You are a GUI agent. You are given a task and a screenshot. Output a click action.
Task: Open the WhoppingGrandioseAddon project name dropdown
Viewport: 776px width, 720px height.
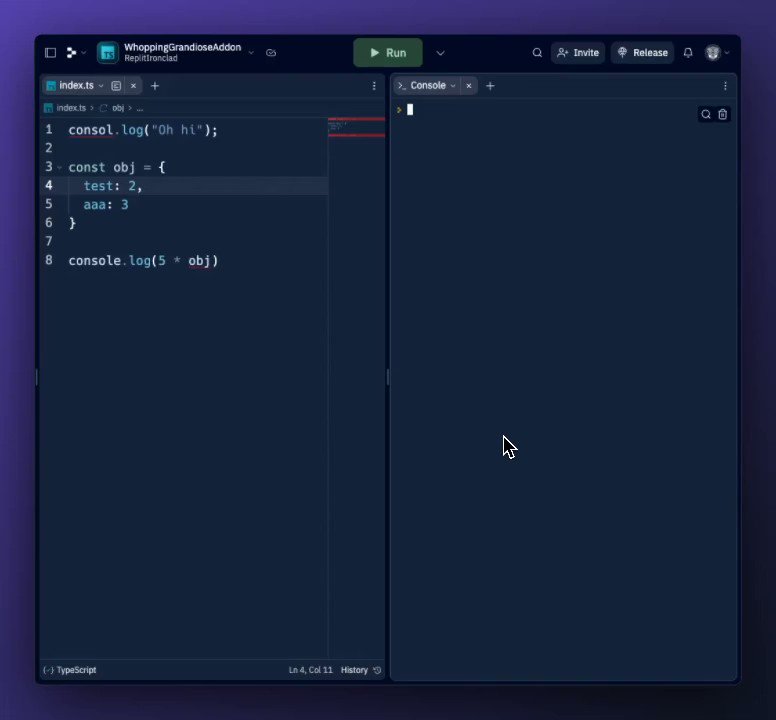(x=251, y=52)
